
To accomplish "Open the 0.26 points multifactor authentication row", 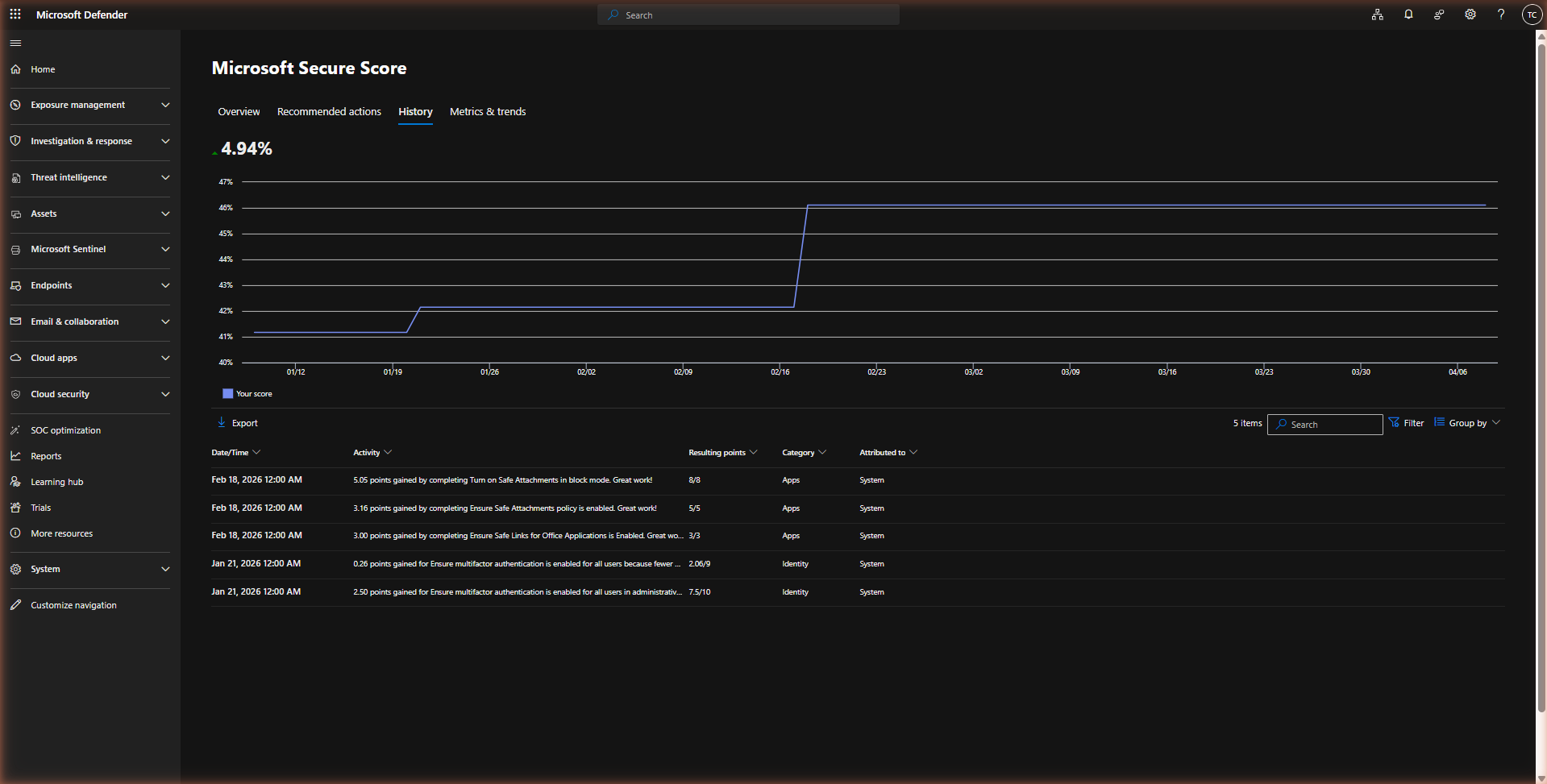I will pos(858,564).
